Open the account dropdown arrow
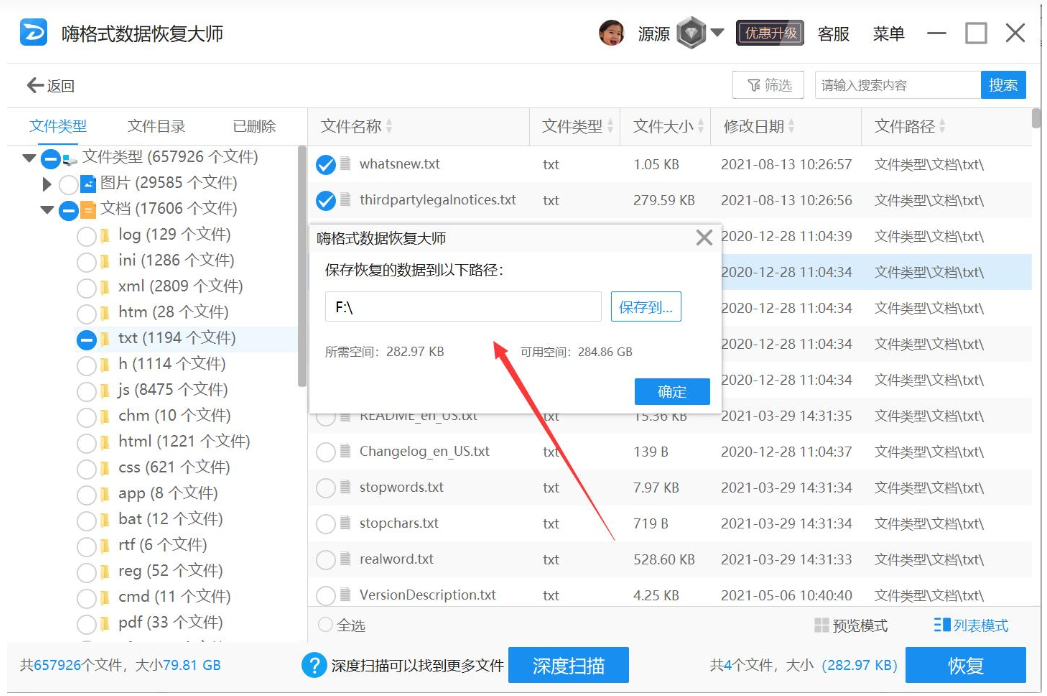The image size is (1047, 696). 717,33
